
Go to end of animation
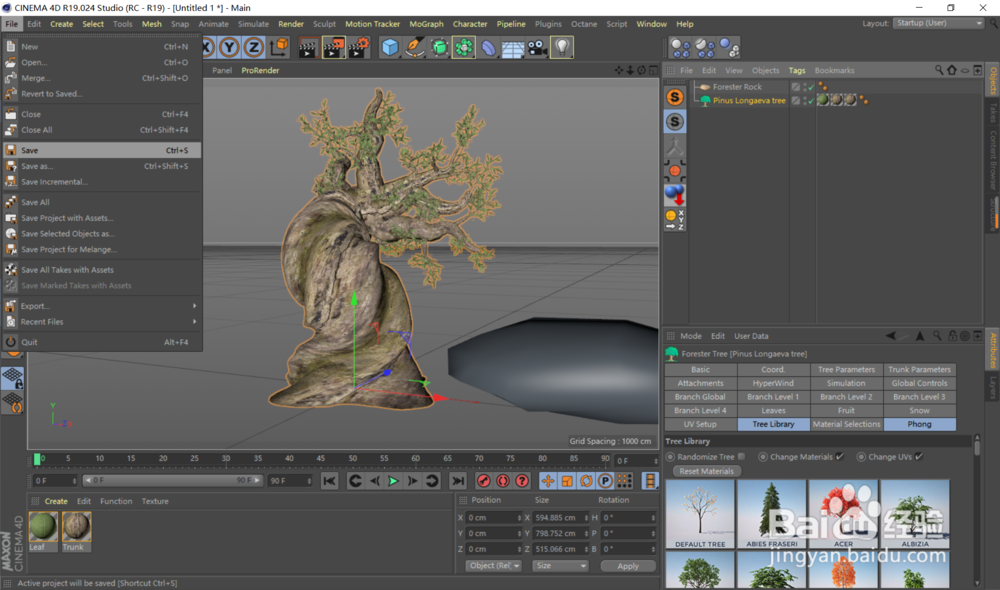(x=457, y=481)
